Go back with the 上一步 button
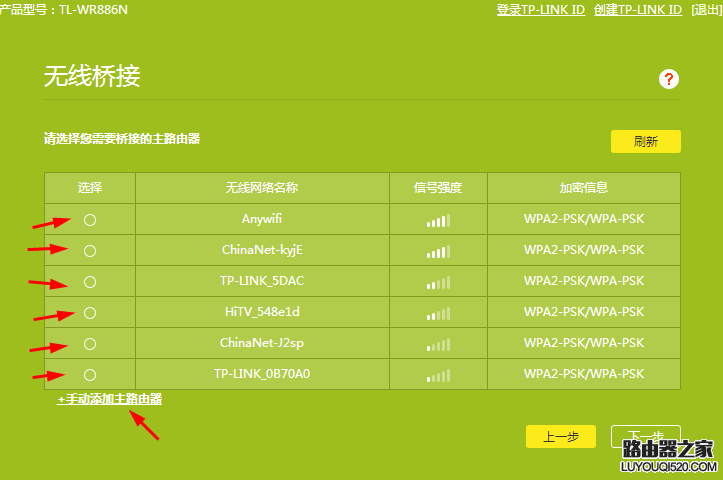The height and width of the screenshot is (480, 723). point(561,436)
